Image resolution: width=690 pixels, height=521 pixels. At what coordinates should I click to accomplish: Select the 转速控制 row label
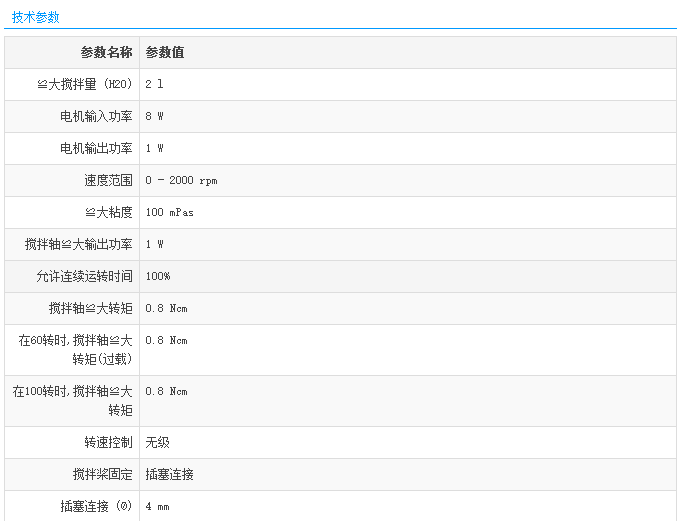point(108,442)
